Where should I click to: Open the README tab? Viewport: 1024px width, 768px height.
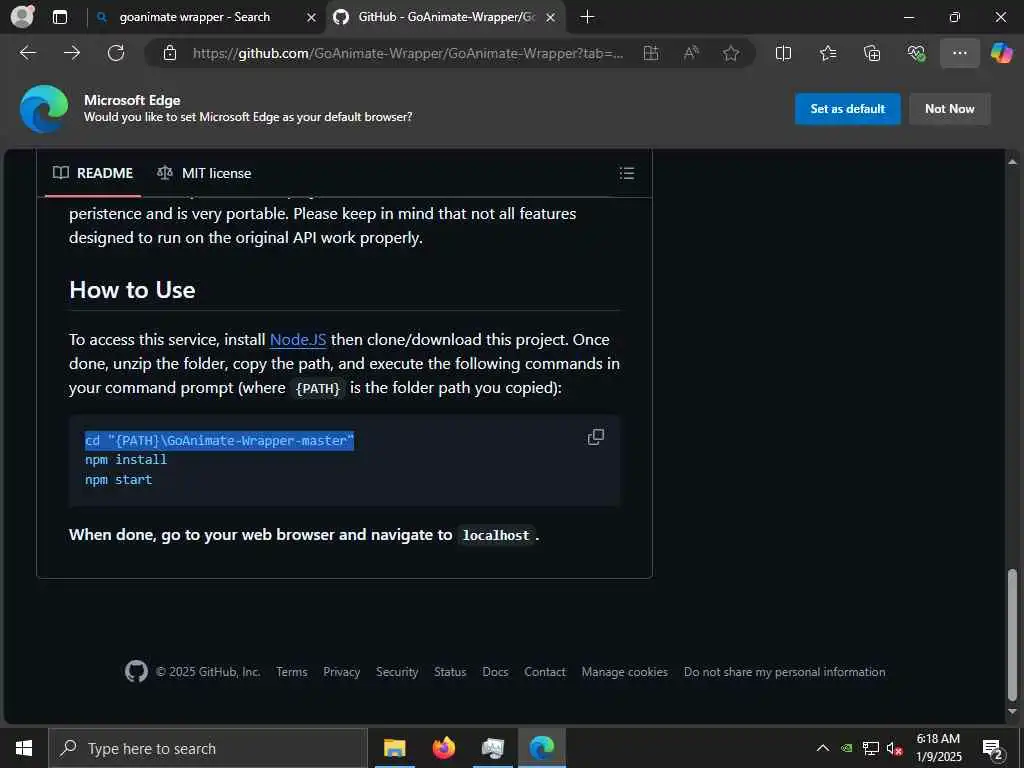[x=93, y=173]
